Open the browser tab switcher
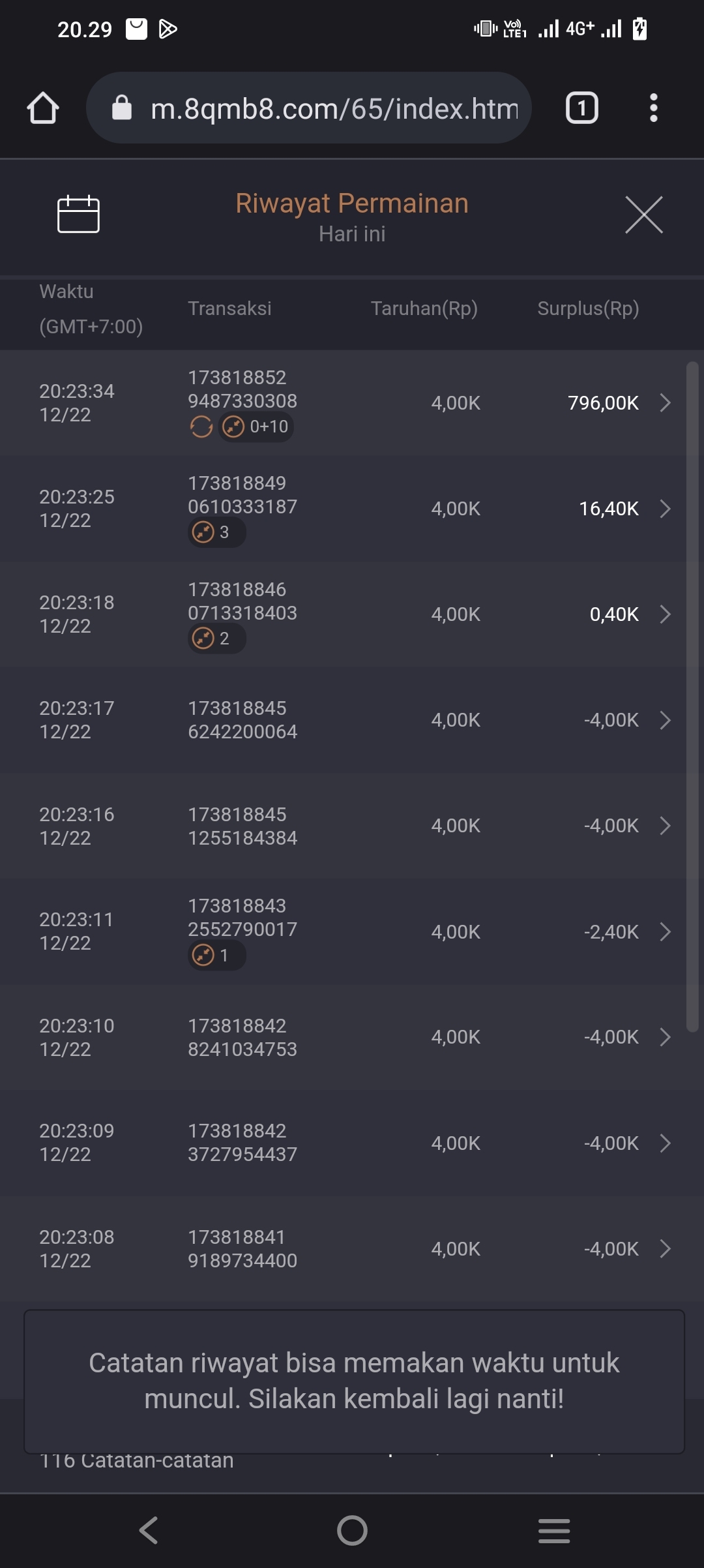The image size is (704, 1568). (x=581, y=108)
